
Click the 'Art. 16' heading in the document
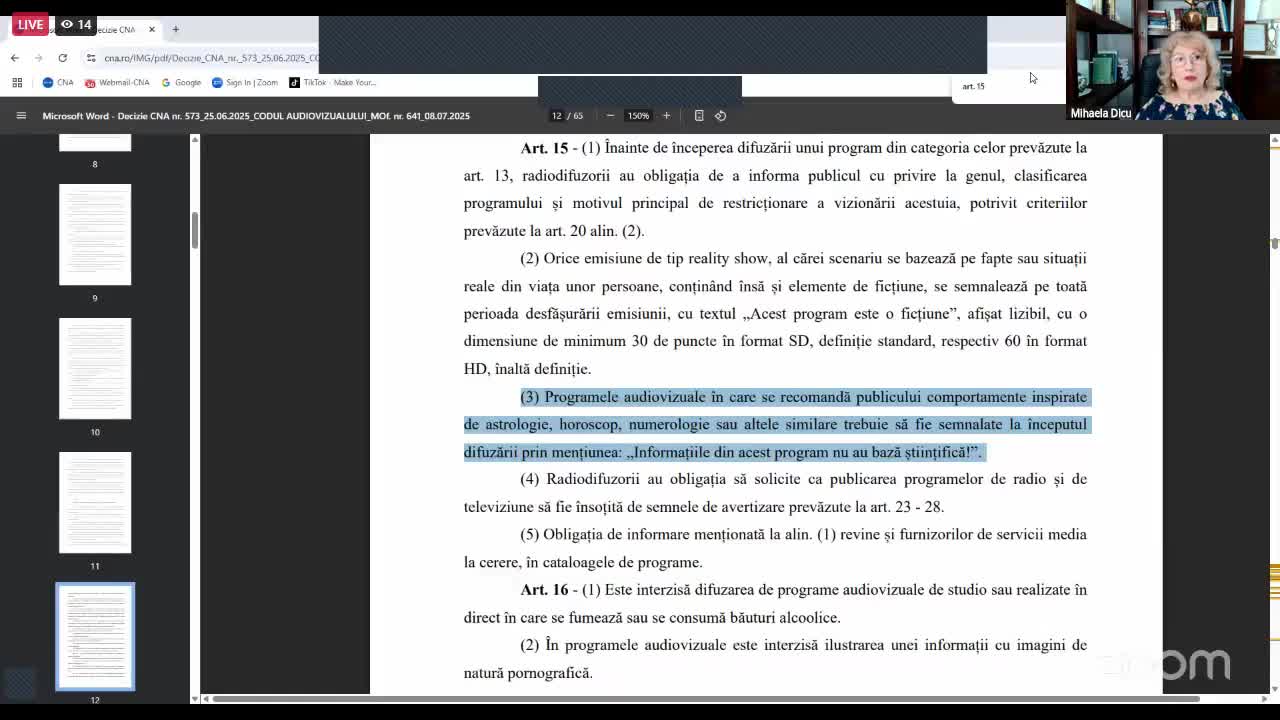point(544,590)
